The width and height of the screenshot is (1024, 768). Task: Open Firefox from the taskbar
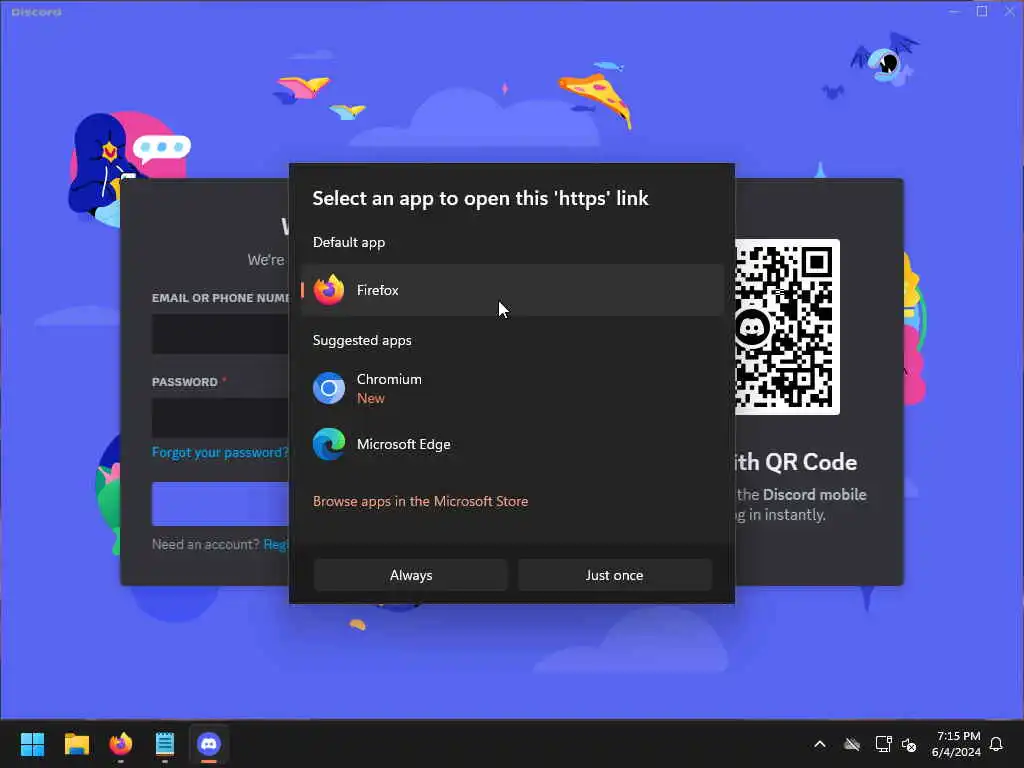121,744
